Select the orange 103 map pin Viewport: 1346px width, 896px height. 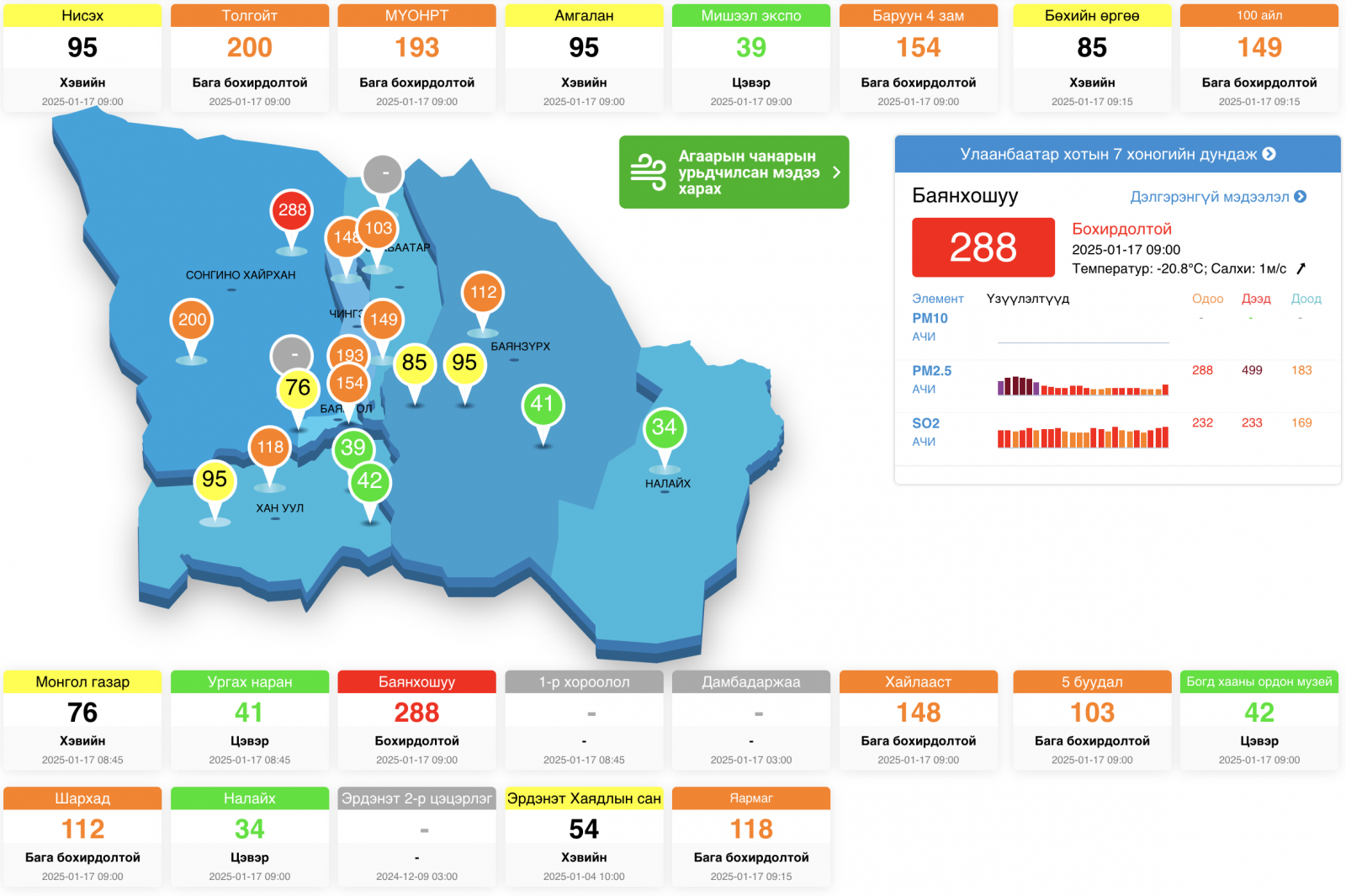[379, 228]
